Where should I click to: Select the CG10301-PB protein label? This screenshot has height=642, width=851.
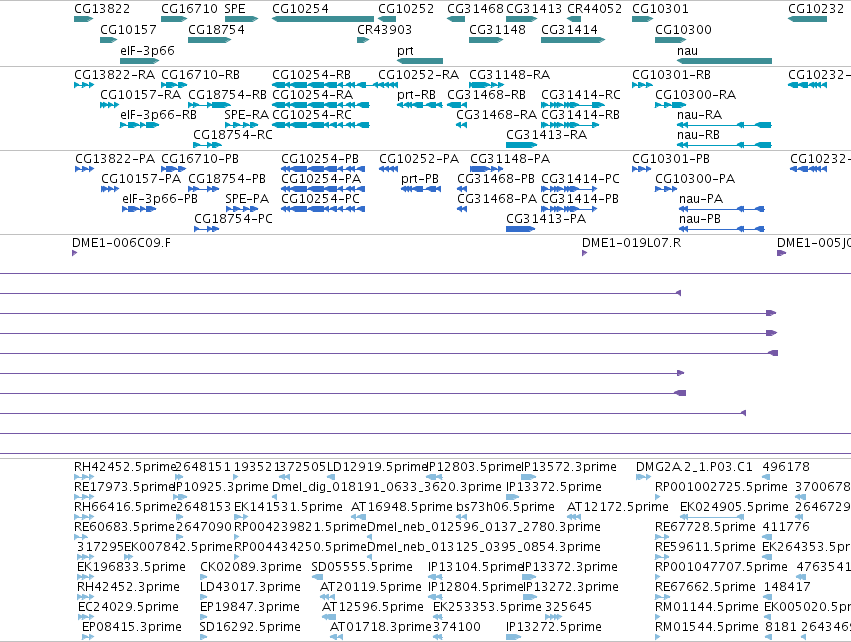tap(671, 158)
